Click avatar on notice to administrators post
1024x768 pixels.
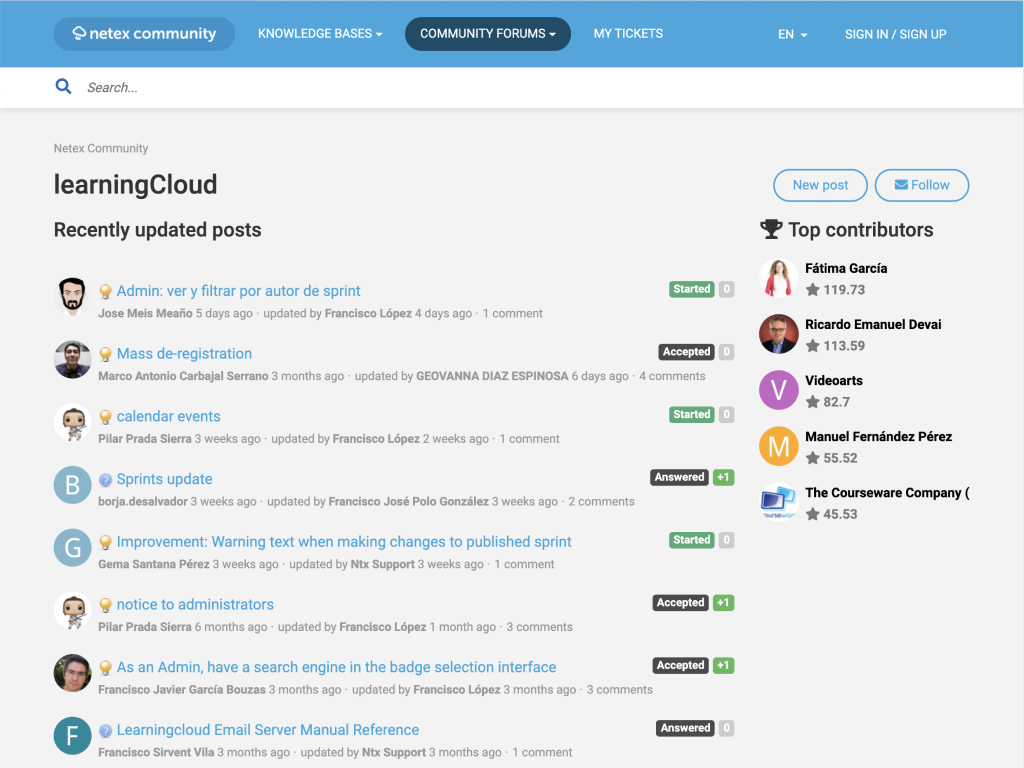point(72,610)
